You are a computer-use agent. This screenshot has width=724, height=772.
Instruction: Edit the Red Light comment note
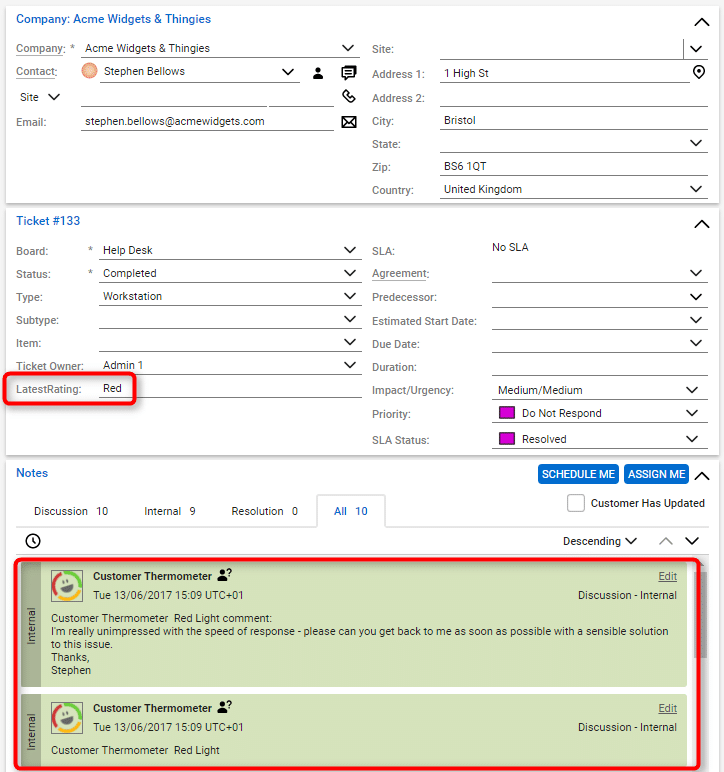click(667, 576)
